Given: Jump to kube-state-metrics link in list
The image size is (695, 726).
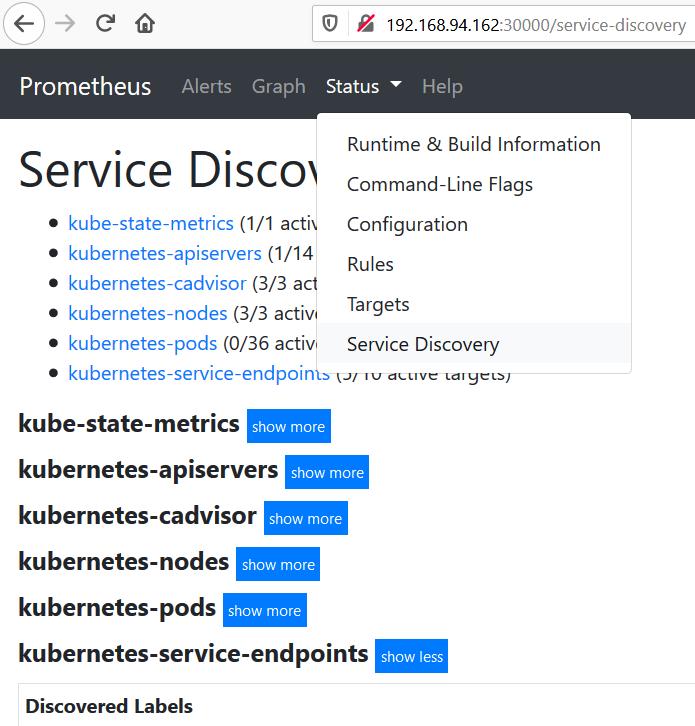Looking at the screenshot, I should (x=151, y=224).
